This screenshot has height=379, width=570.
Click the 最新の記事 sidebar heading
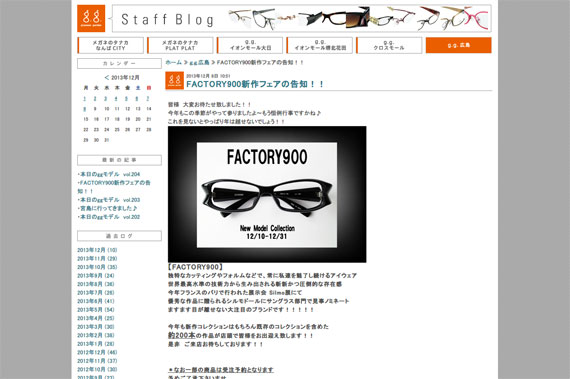click(x=119, y=160)
